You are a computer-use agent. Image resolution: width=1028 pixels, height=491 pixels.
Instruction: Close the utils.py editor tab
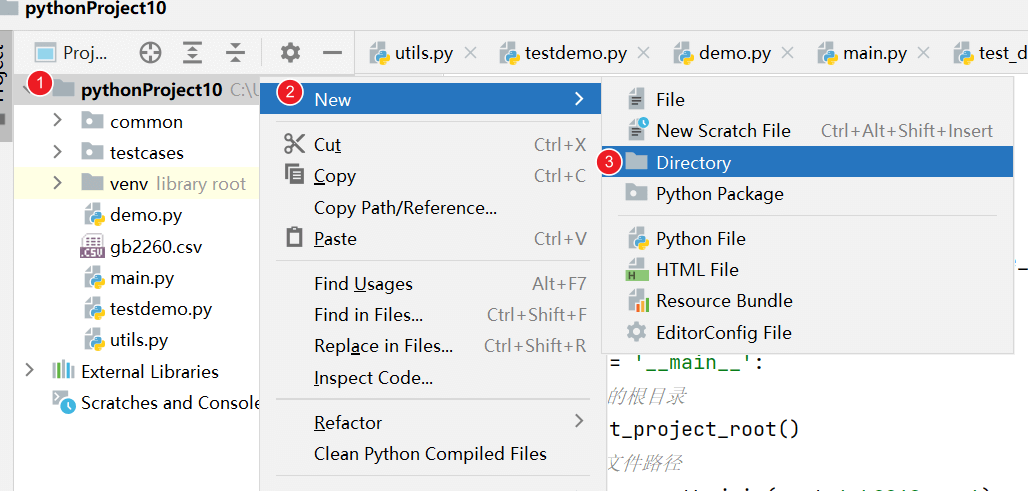(x=471, y=53)
